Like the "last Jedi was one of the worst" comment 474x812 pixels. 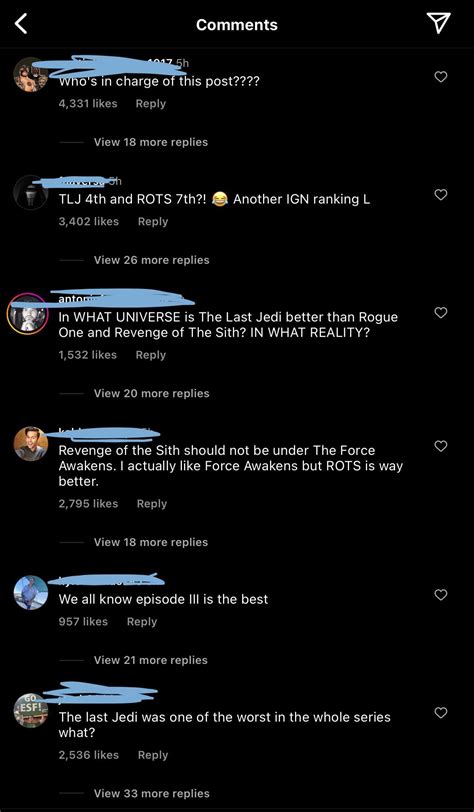(x=440, y=713)
